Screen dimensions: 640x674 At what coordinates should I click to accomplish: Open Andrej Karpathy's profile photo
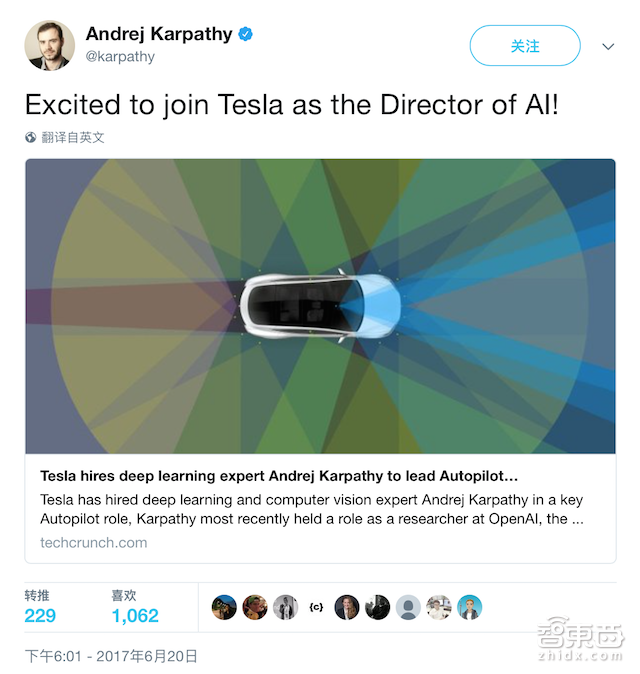pos(50,45)
